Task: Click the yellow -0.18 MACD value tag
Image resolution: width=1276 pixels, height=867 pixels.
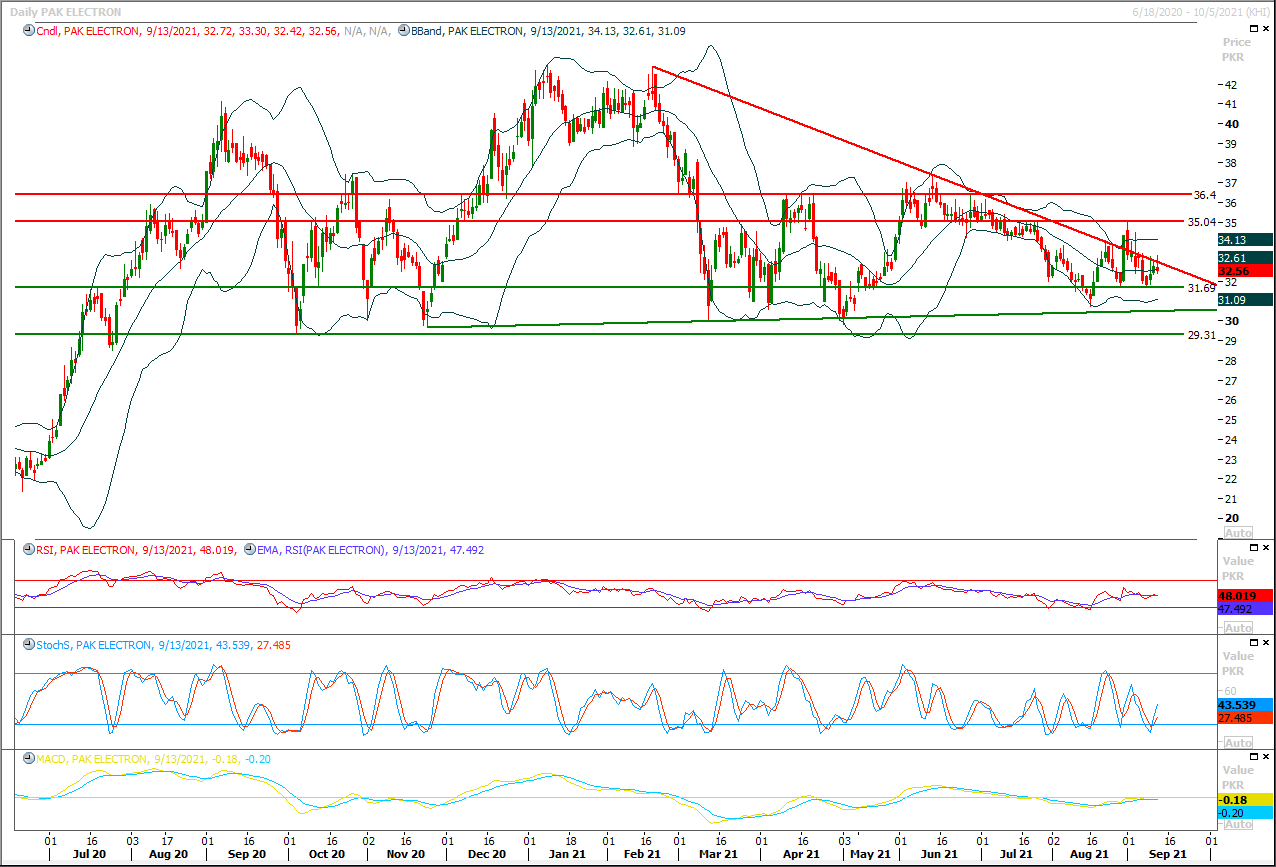Action: click(1244, 800)
